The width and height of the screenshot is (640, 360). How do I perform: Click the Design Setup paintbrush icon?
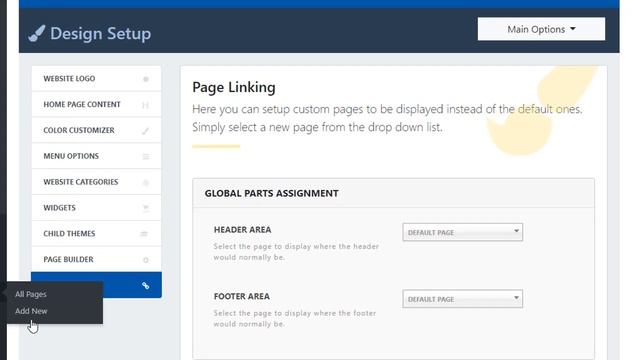click(37, 33)
